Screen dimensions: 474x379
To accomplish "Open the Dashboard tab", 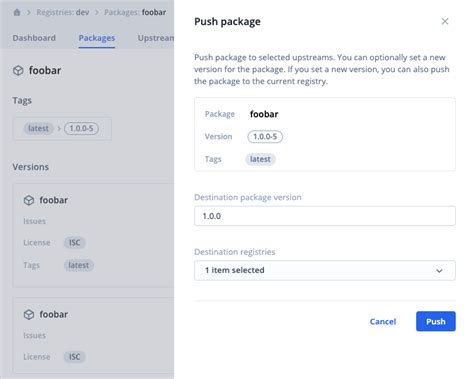I will click(34, 38).
